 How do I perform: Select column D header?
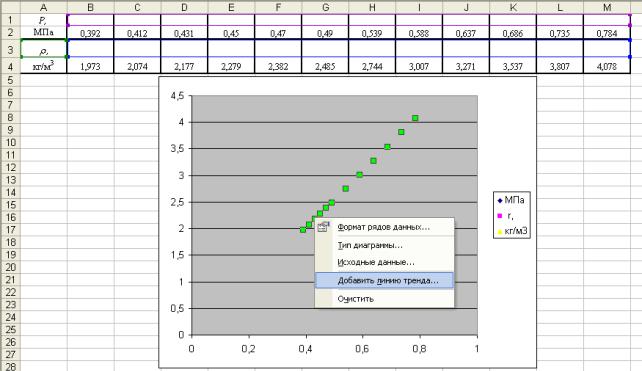(184, 7)
